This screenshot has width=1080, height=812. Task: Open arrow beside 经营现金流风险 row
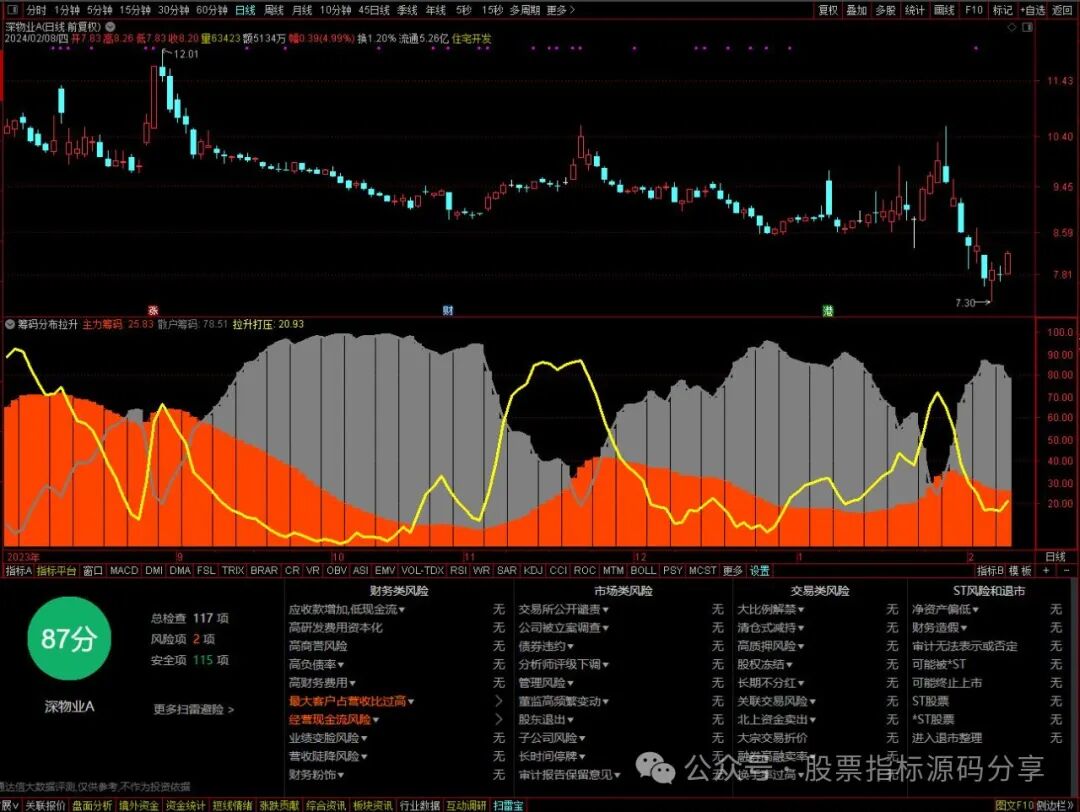[499, 719]
